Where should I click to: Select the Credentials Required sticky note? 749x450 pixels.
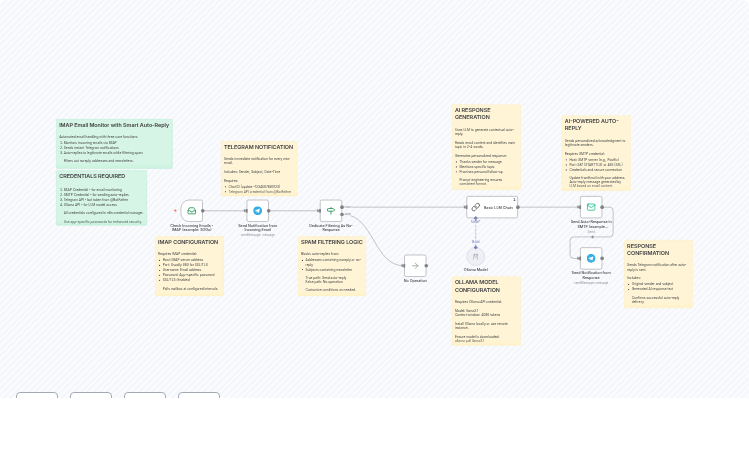click(101, 198)
